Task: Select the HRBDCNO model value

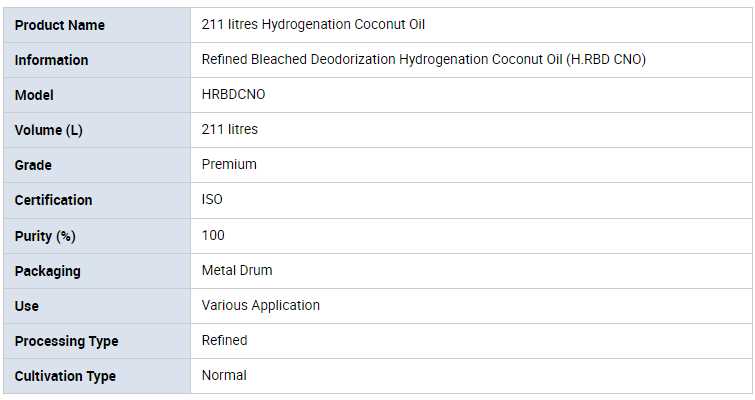Action: coord(233,94)
